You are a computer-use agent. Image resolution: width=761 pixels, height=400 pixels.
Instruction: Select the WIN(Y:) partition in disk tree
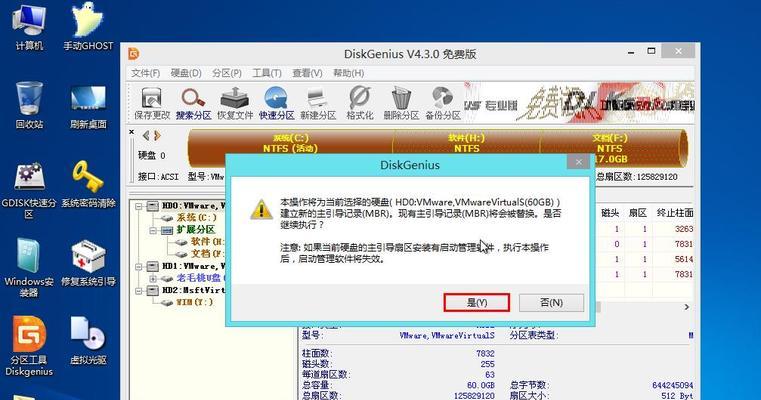click(x=194, y=301)
